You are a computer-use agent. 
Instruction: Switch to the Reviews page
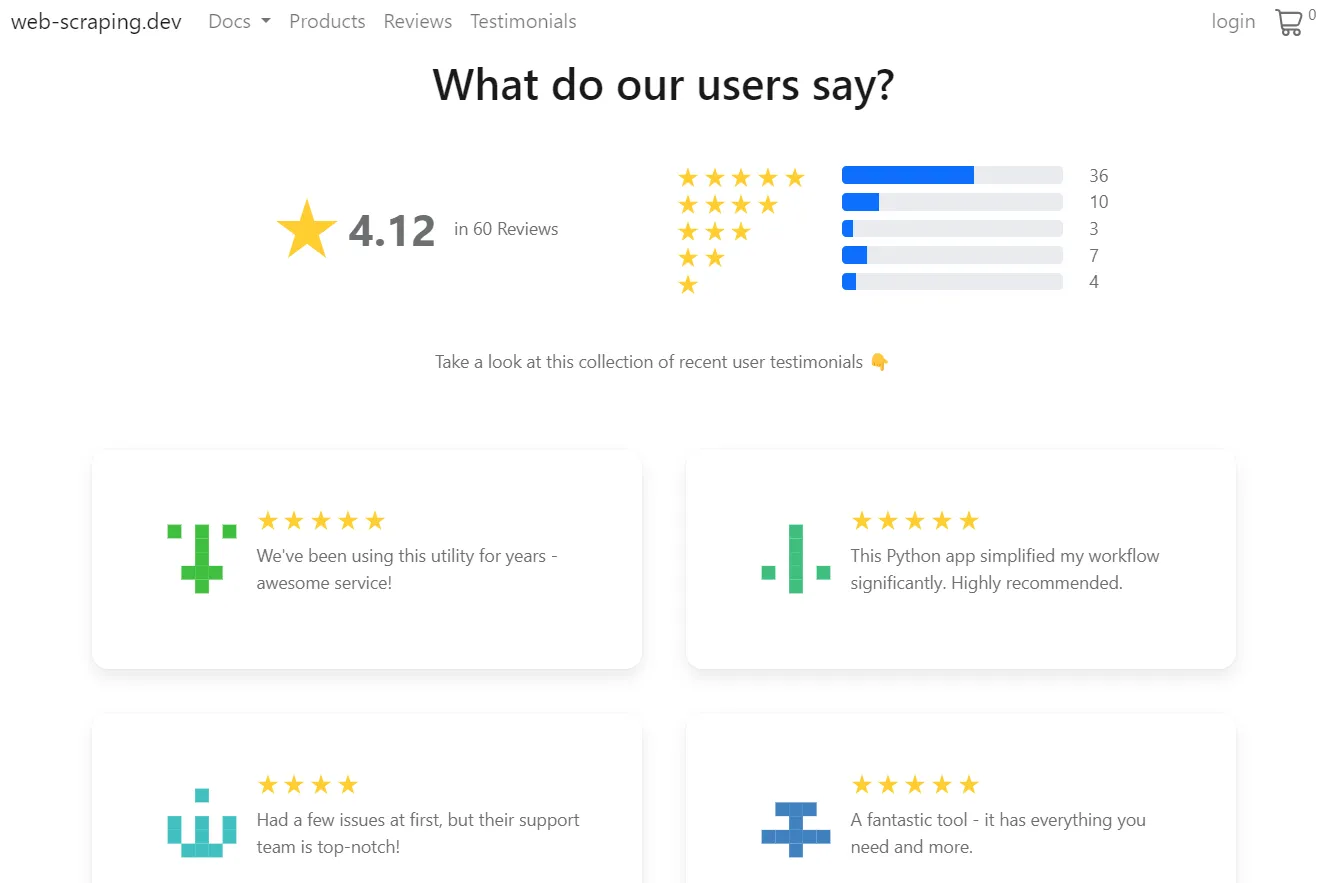click(417, 21)
